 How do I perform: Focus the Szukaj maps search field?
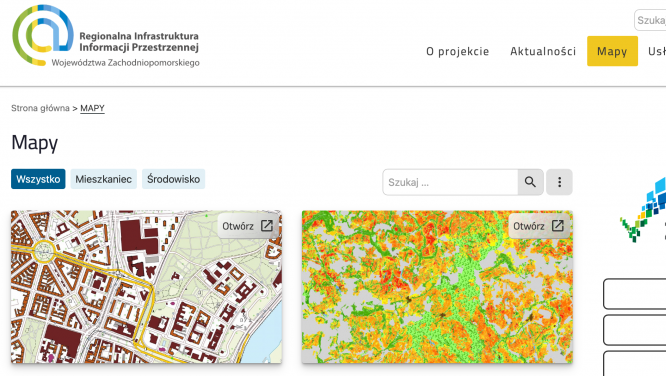tap(450, 182)
